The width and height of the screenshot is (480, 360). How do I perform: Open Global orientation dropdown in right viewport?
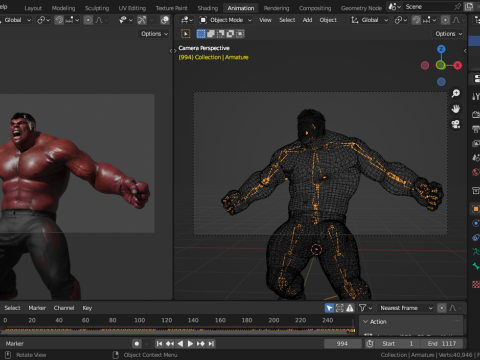(x=369, y=20)
